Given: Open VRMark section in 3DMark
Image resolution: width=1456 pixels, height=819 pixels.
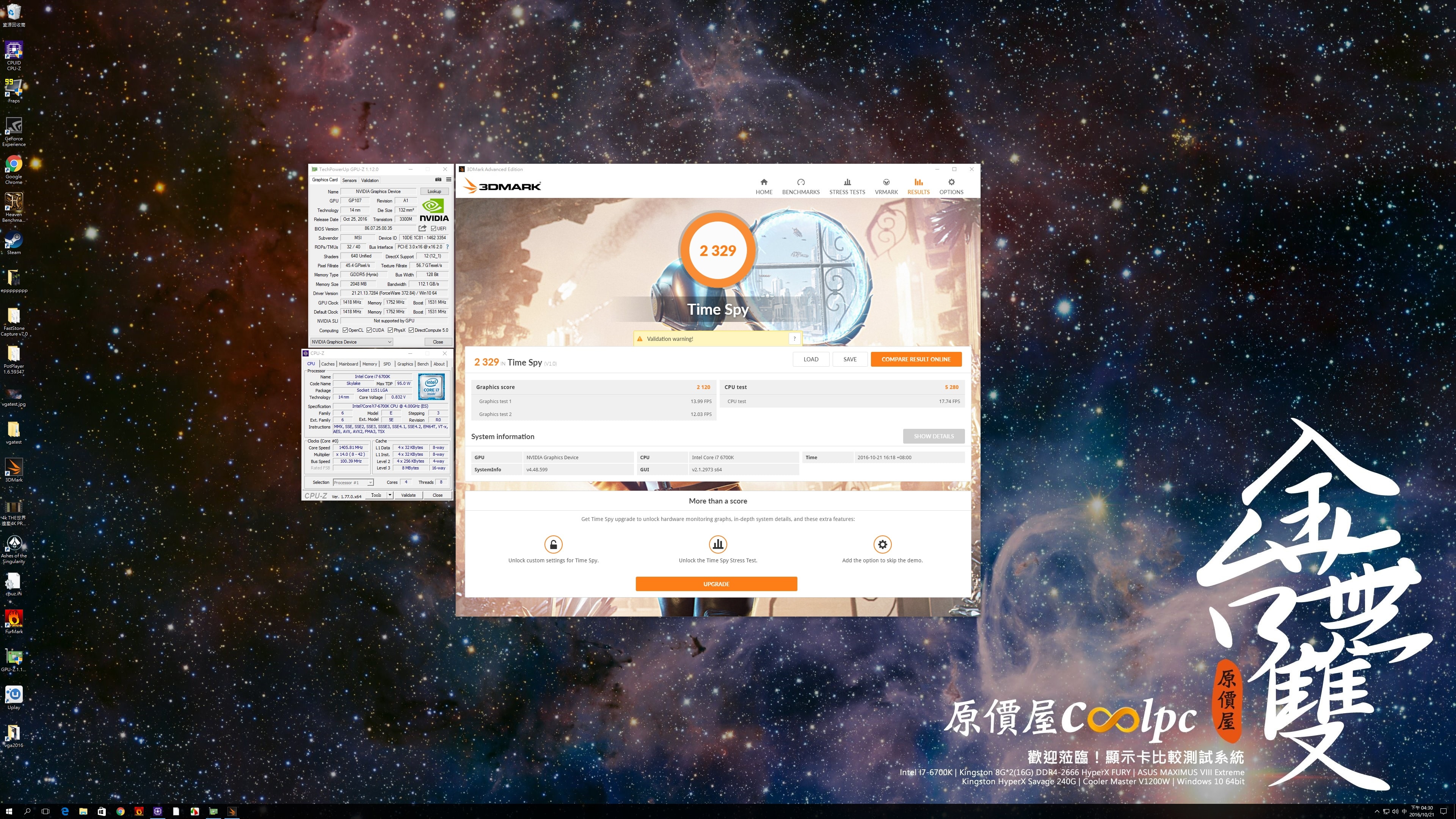Looking at the screenshot, I should (886, 186).
